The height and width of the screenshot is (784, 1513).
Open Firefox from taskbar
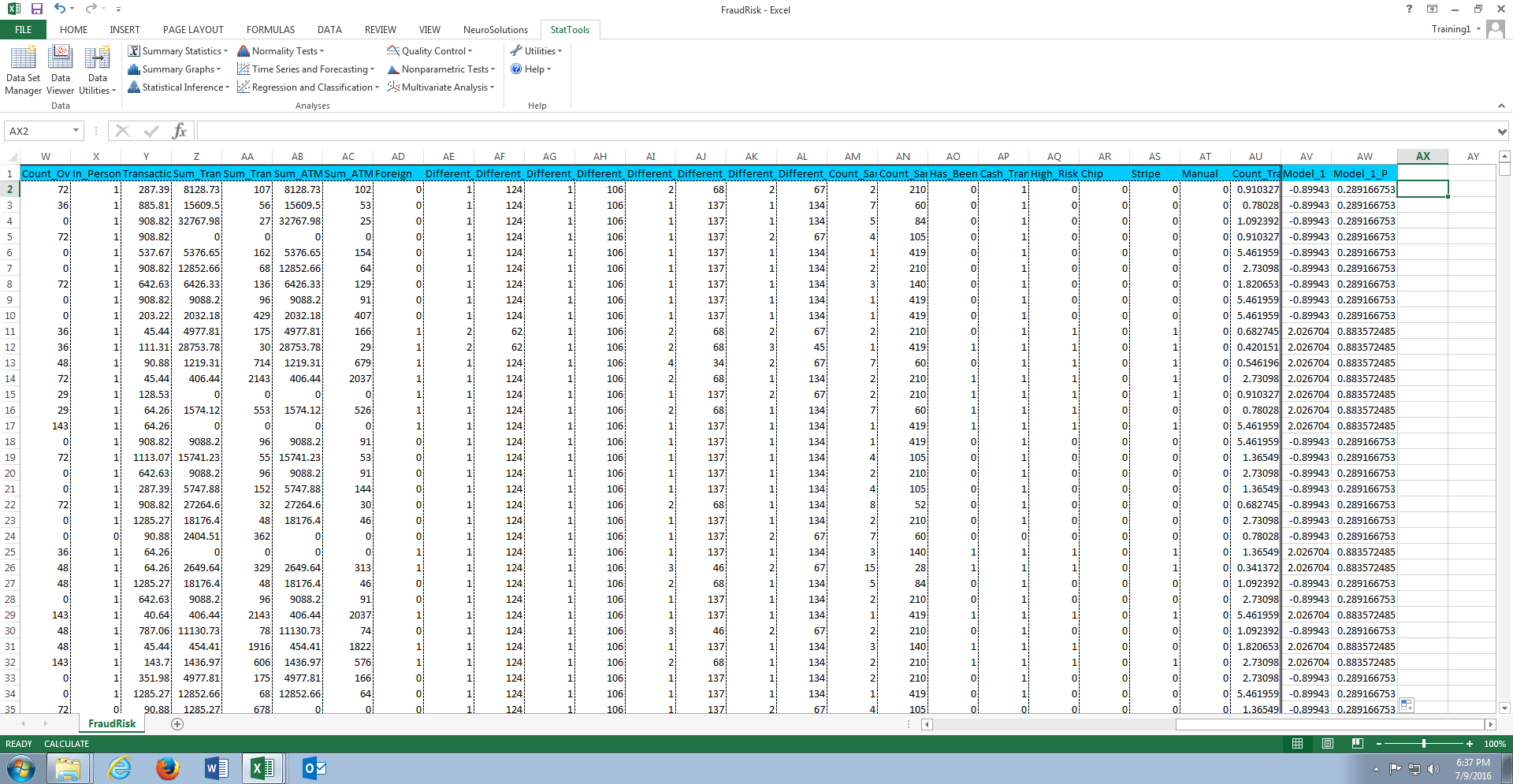[x=167, y=768]
